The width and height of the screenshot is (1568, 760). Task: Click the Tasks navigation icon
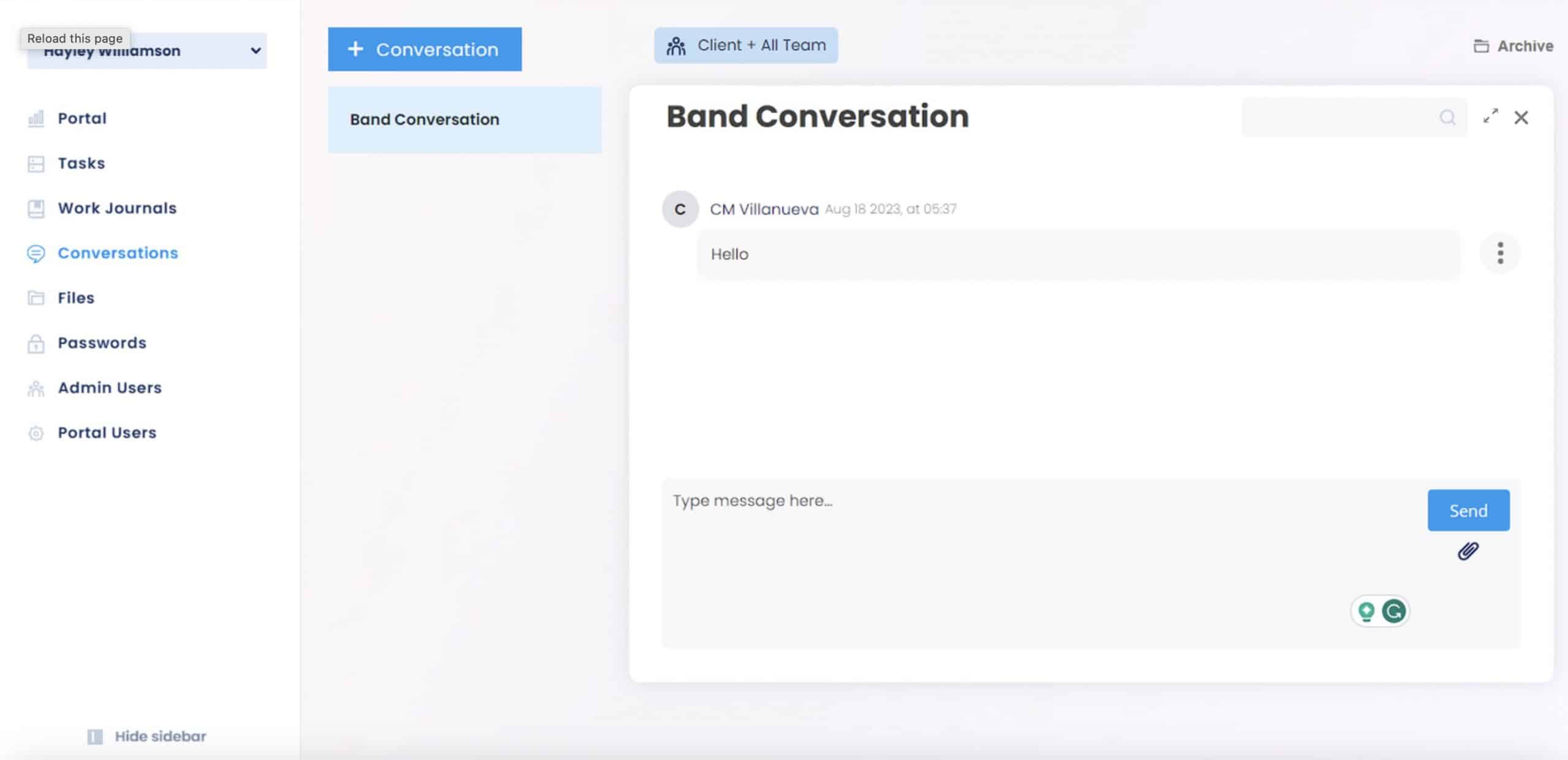(36, 162)
